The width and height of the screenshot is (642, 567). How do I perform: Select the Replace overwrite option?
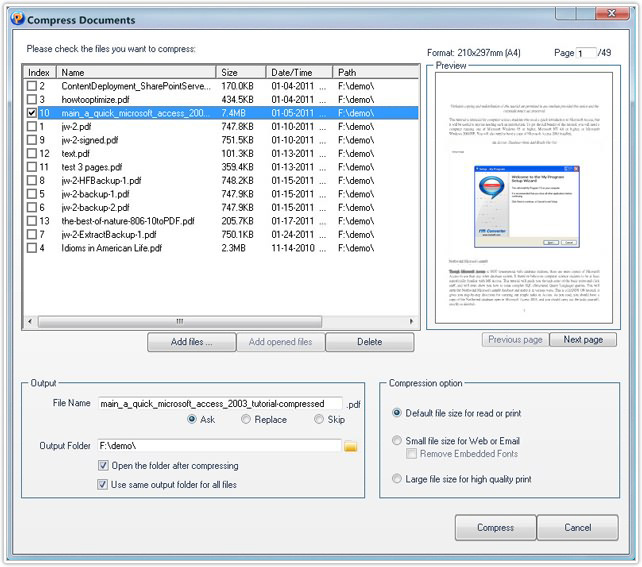coord(246,419)
